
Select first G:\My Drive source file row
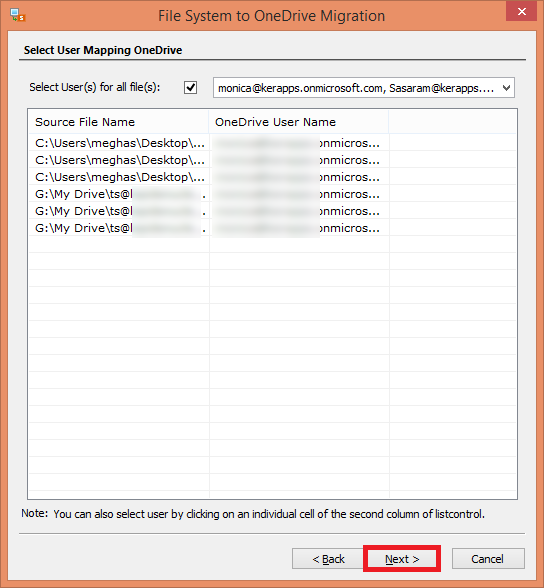[x=119, y=194]
